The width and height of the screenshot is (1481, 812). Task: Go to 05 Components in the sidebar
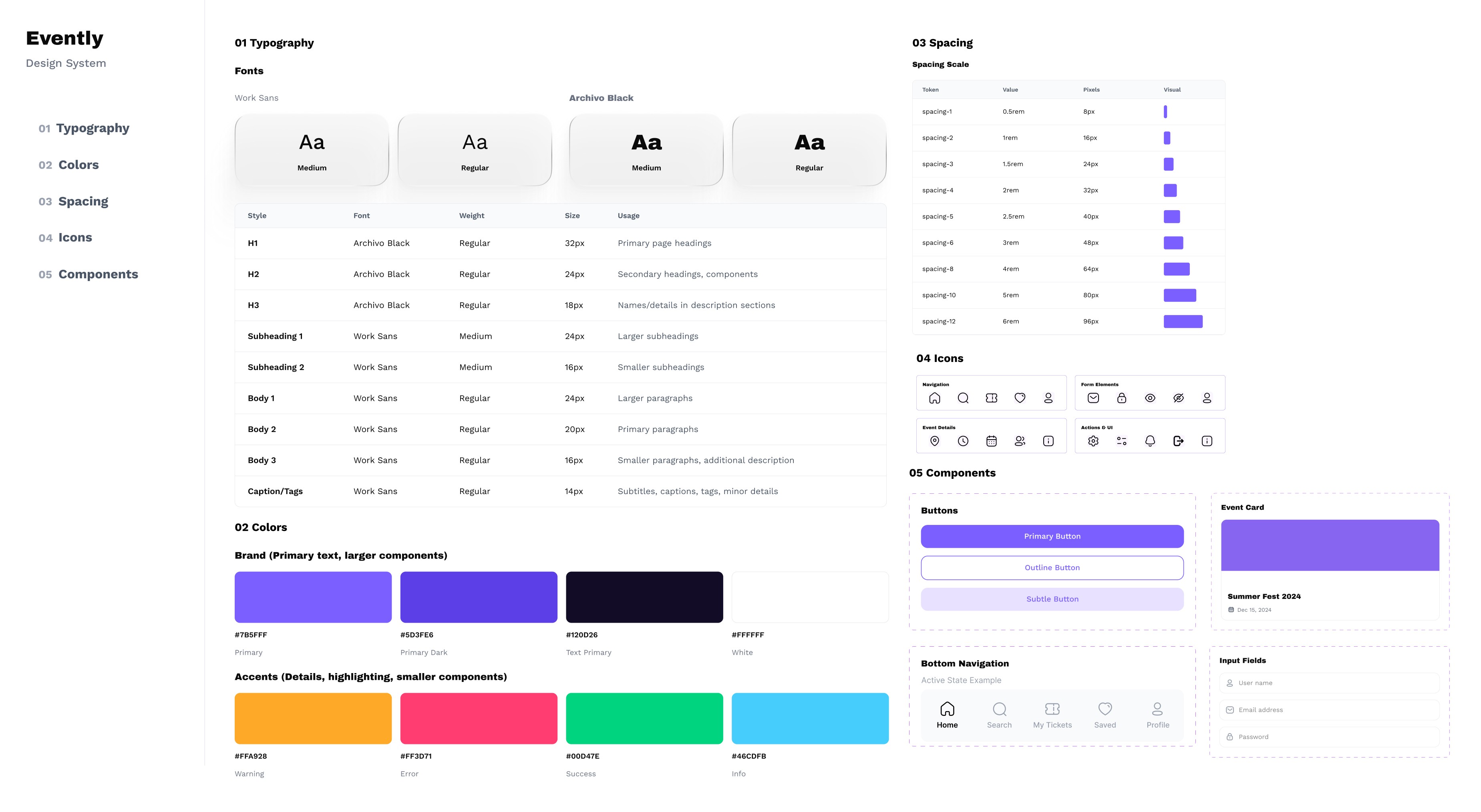[x=89, y=275]
